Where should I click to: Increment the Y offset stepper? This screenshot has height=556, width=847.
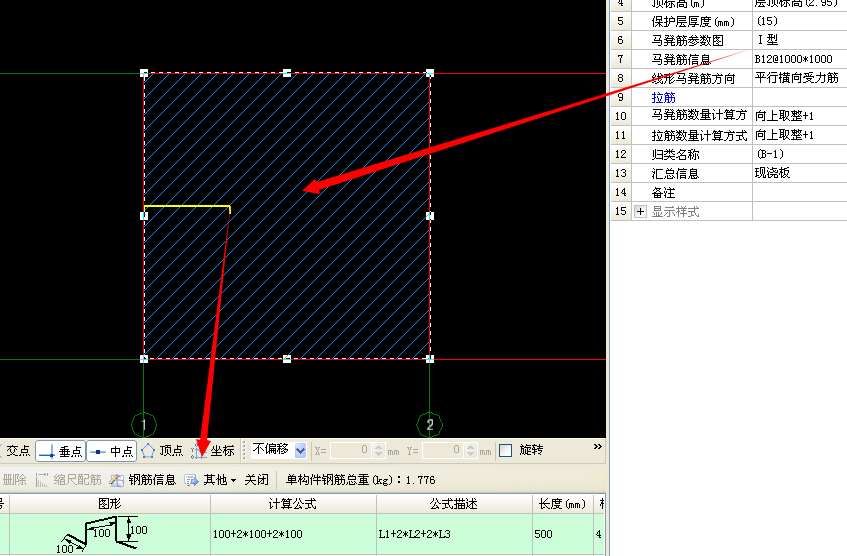[x=470, y=446]
